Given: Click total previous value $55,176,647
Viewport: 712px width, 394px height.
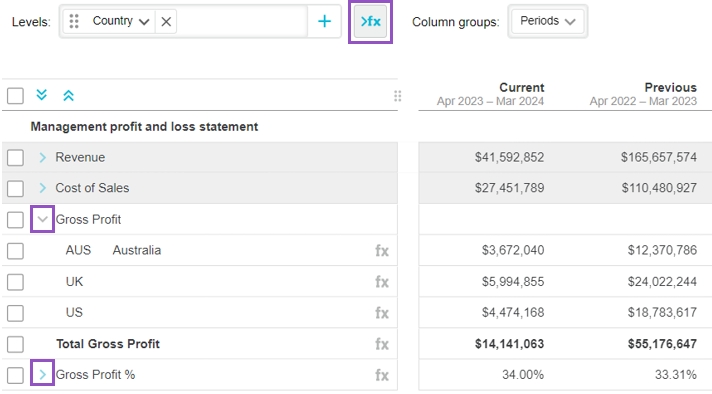Looking at the screenshot, I should (x=662, y=344).
